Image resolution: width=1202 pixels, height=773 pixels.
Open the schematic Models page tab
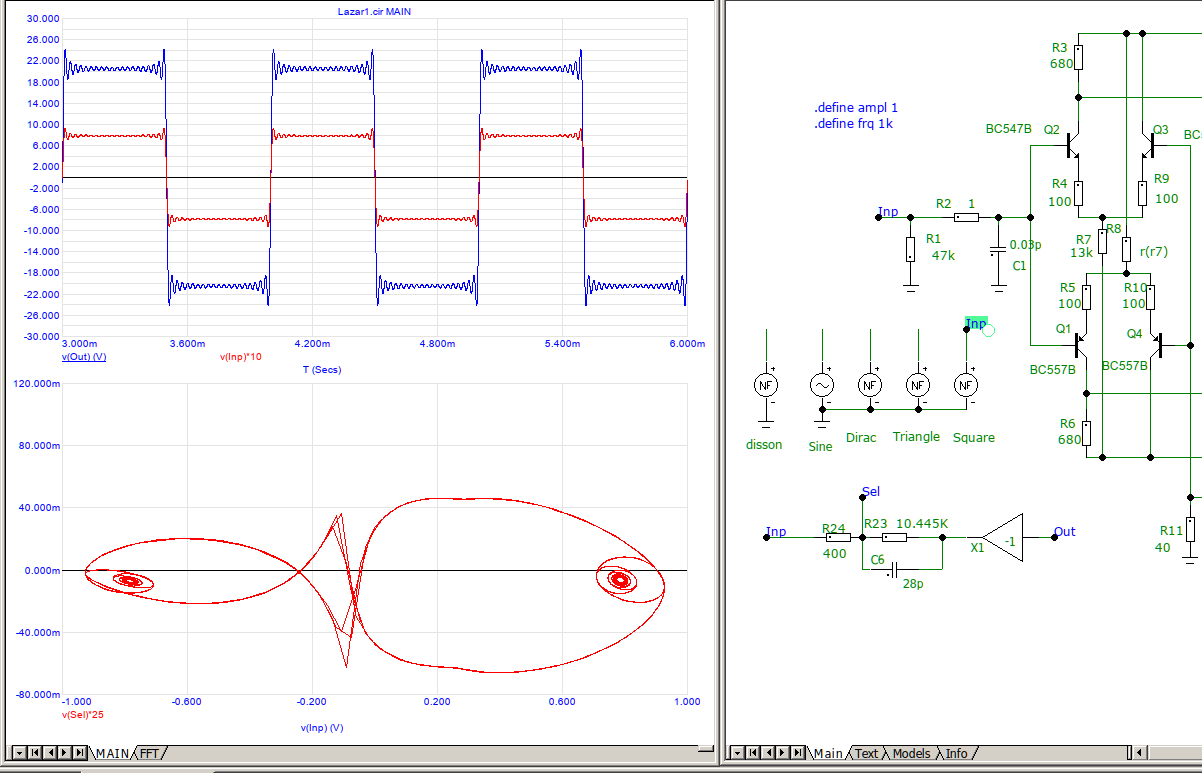(x=911, y=753)
